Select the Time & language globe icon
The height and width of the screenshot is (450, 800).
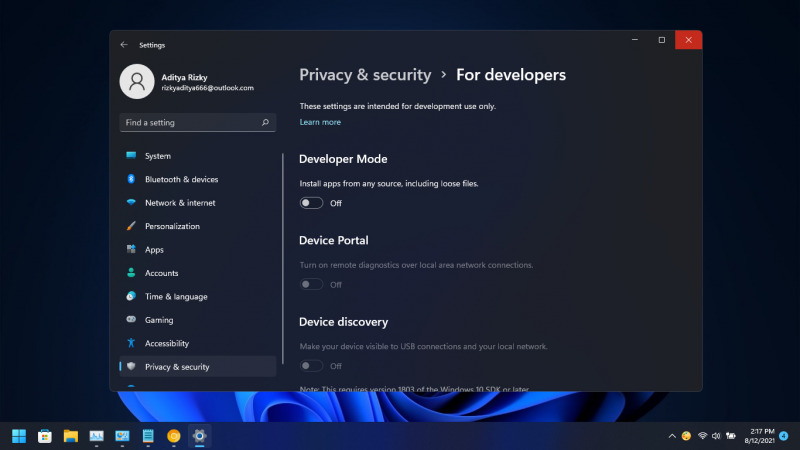point(131,296)
